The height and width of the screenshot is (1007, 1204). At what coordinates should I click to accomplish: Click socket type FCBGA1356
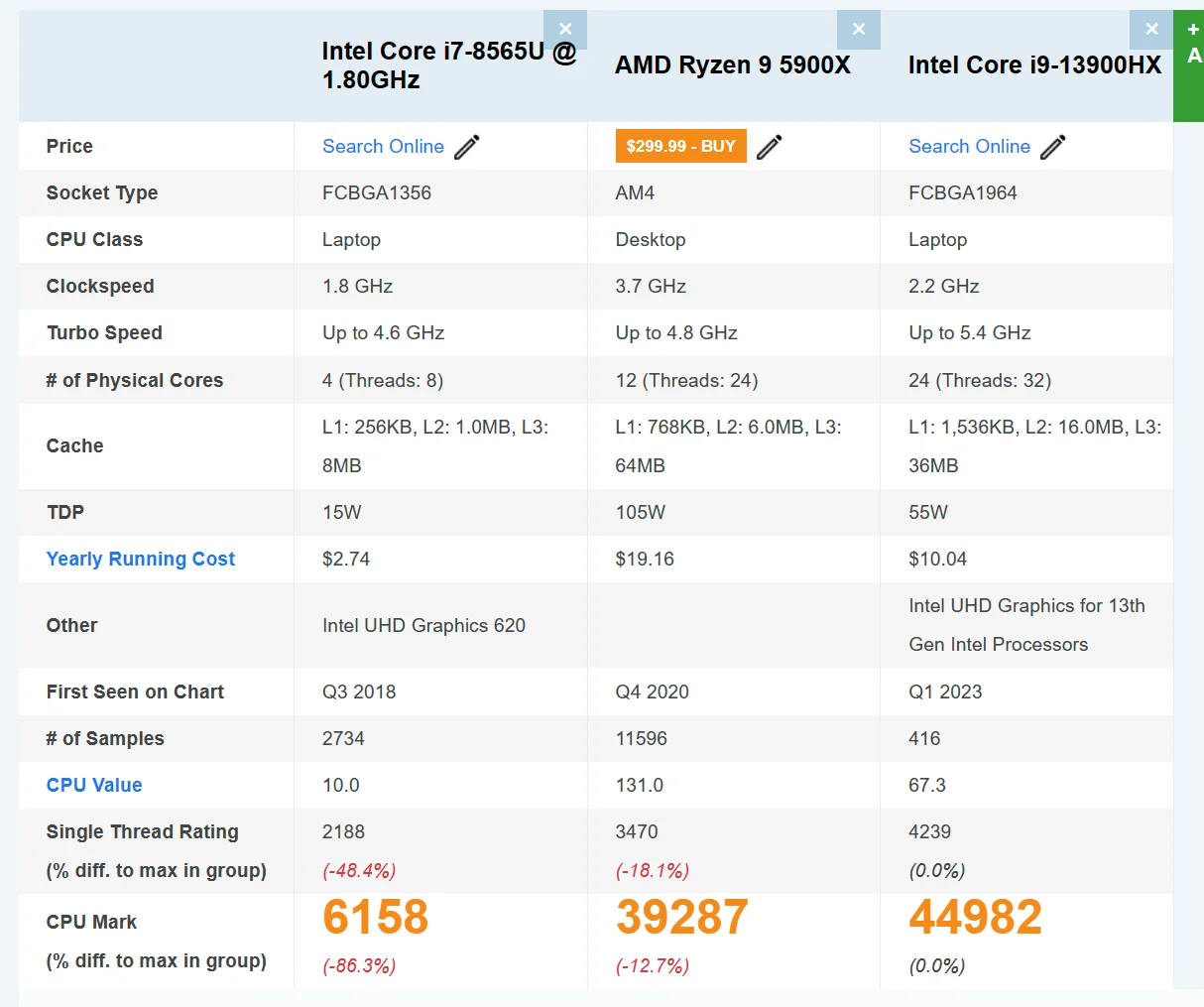377,192
